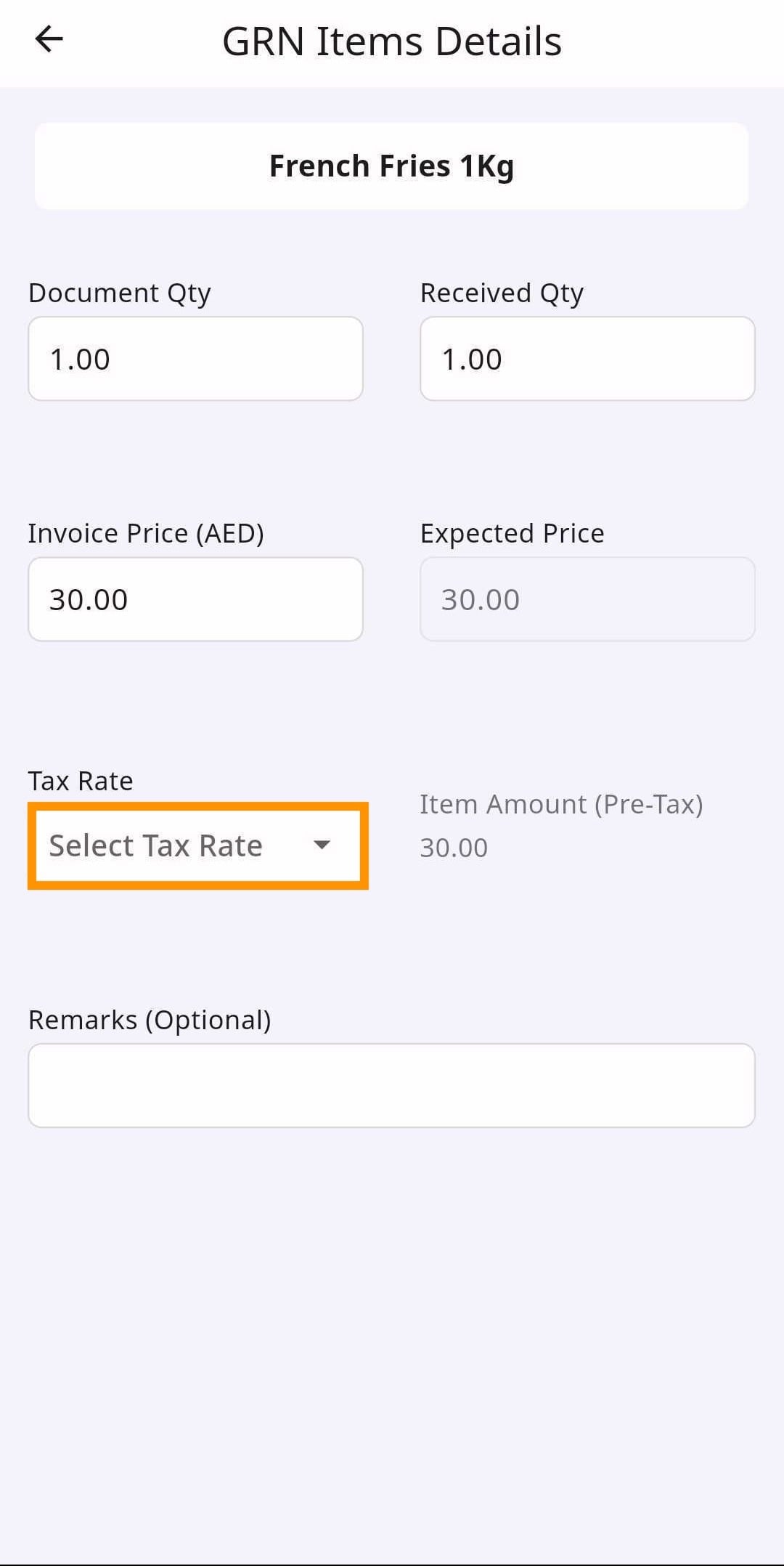
Task: Click the Item Amount (Pre-Tax) label
Action: pyautogui.click(x=561, y=804)
